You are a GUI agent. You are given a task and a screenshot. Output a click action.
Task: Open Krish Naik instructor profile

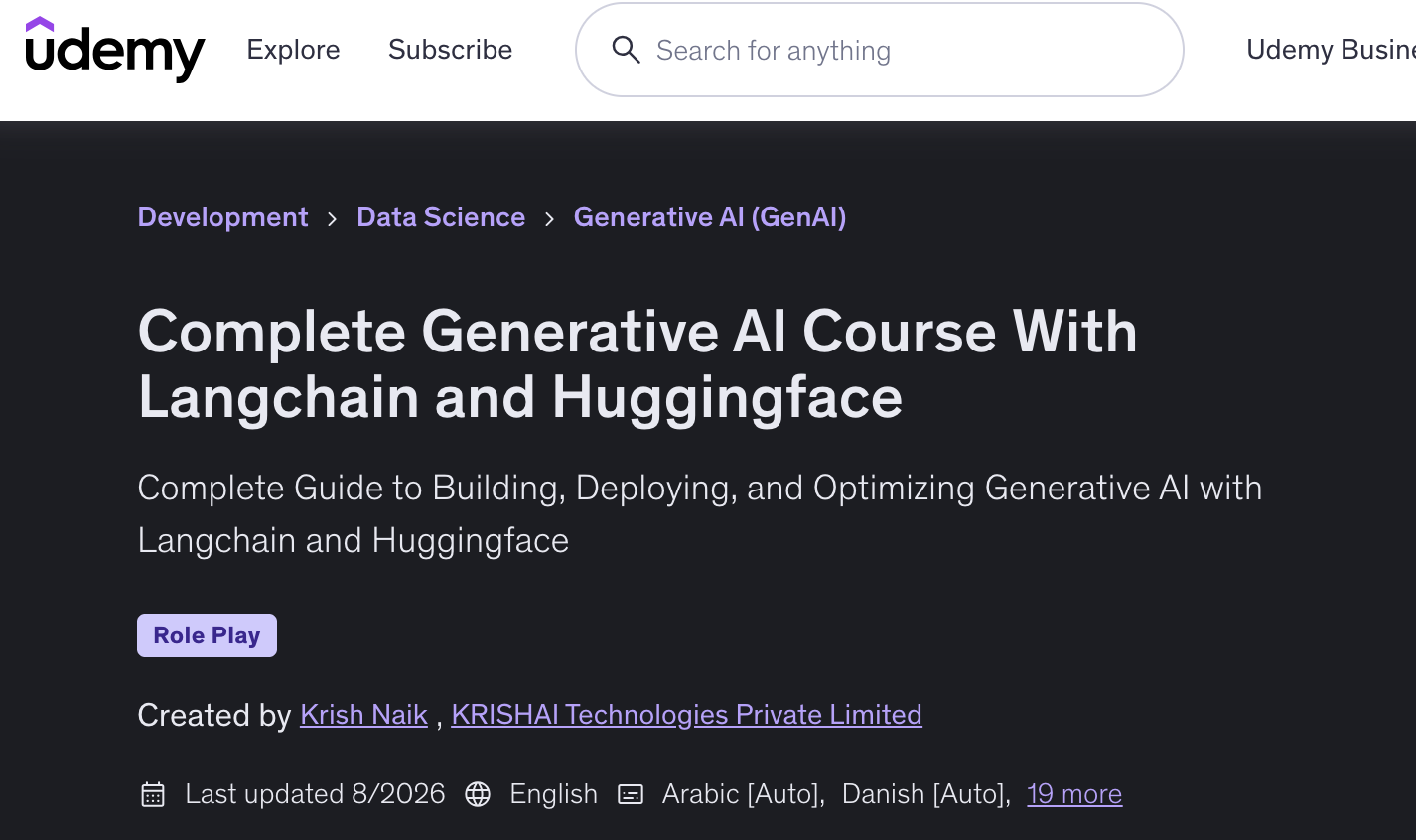point(363,715)
